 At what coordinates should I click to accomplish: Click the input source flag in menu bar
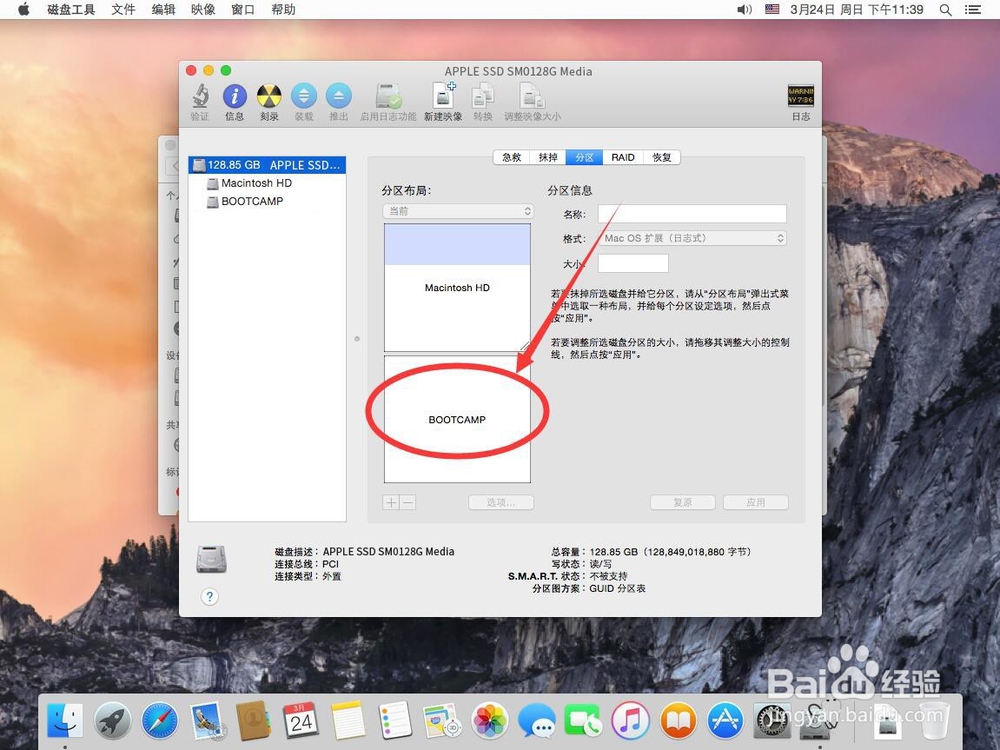pyautogui.click(x=772, y=10)
